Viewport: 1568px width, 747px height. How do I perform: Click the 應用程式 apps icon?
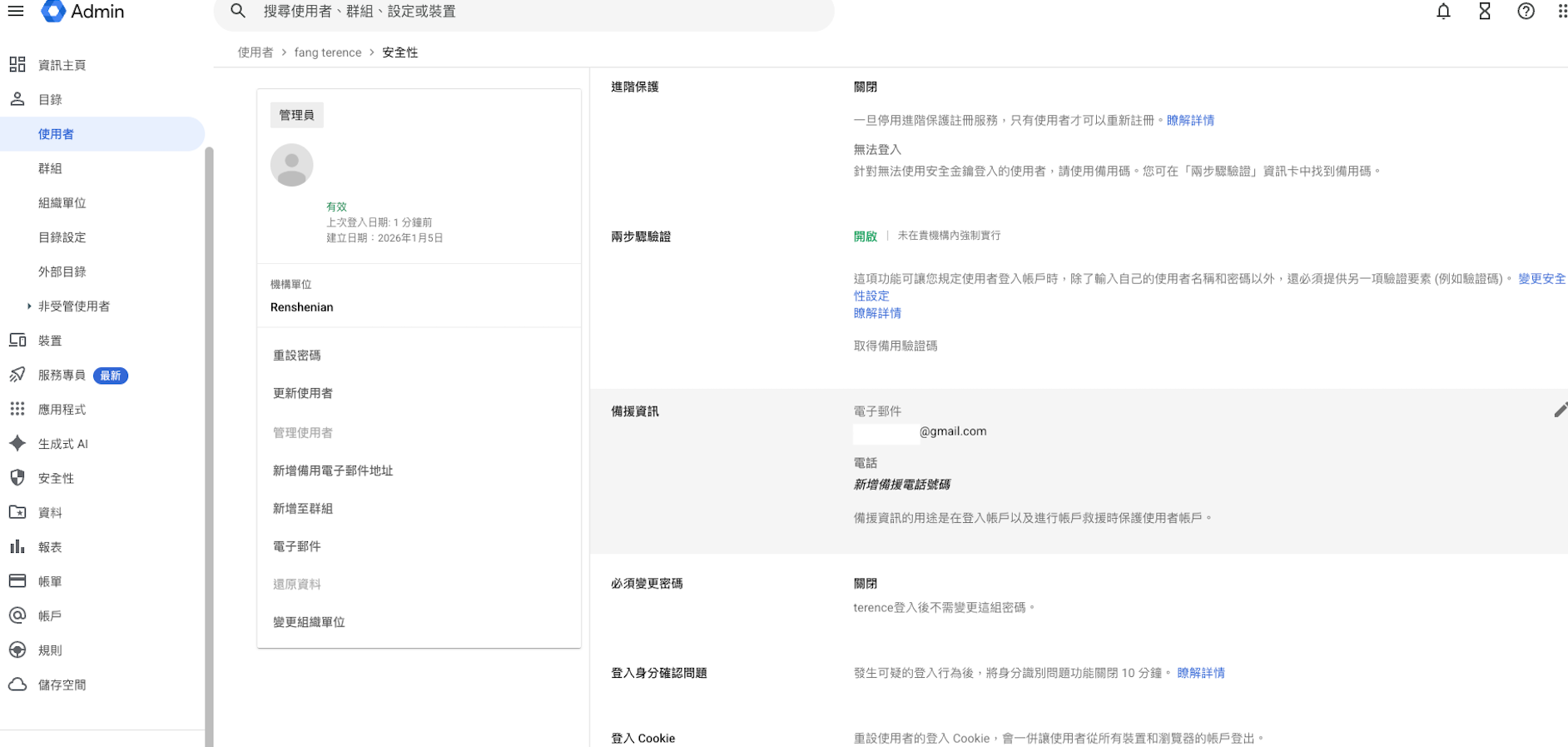click(x=17, y=409)
